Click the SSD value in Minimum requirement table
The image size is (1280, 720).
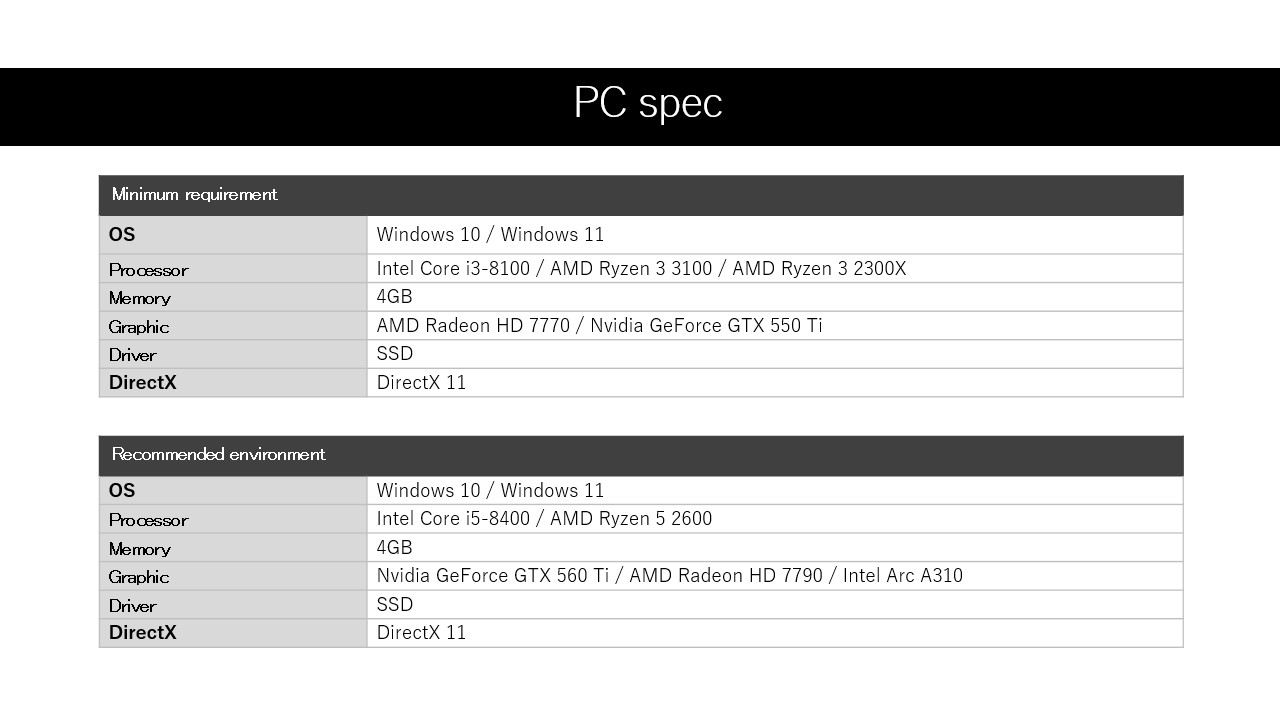coord(394,354)
